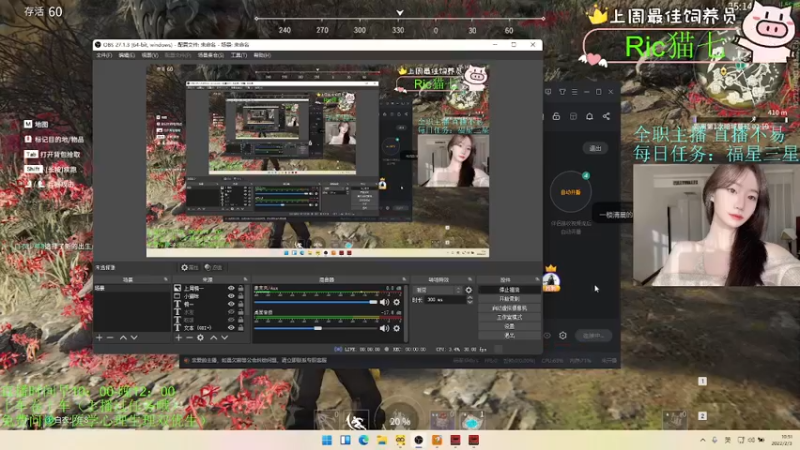The height and width of the screenshot is (450, 800).
Task: Click the 退出 button in the streaming assistant
Action: pyautogui.click(x=595, y=148)
